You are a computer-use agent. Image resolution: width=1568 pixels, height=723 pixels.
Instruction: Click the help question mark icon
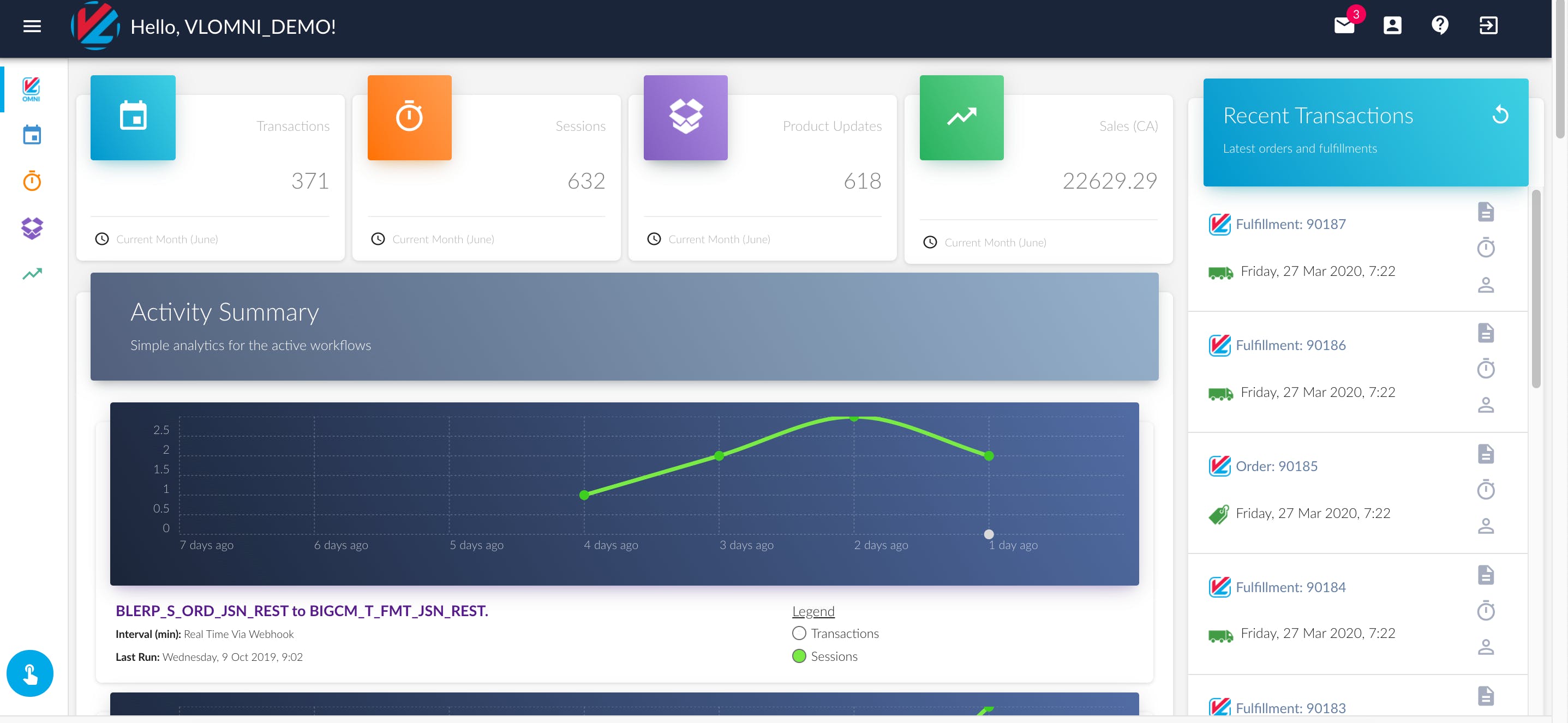[x=1440, y=26]
